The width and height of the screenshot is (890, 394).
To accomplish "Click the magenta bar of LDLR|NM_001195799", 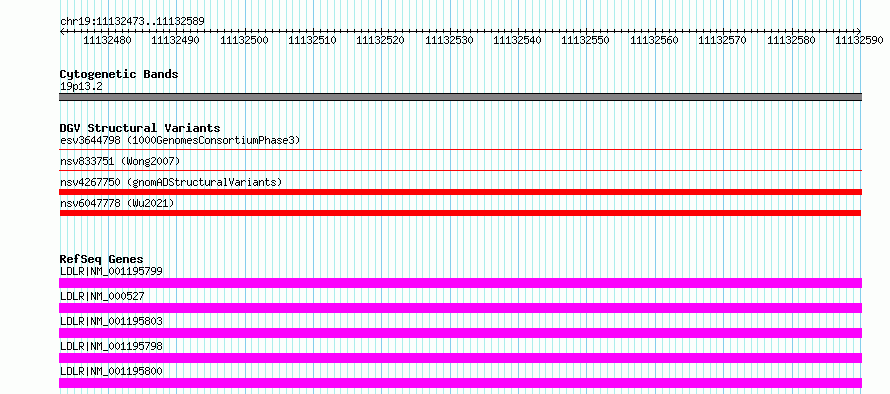I will (460, 283).
